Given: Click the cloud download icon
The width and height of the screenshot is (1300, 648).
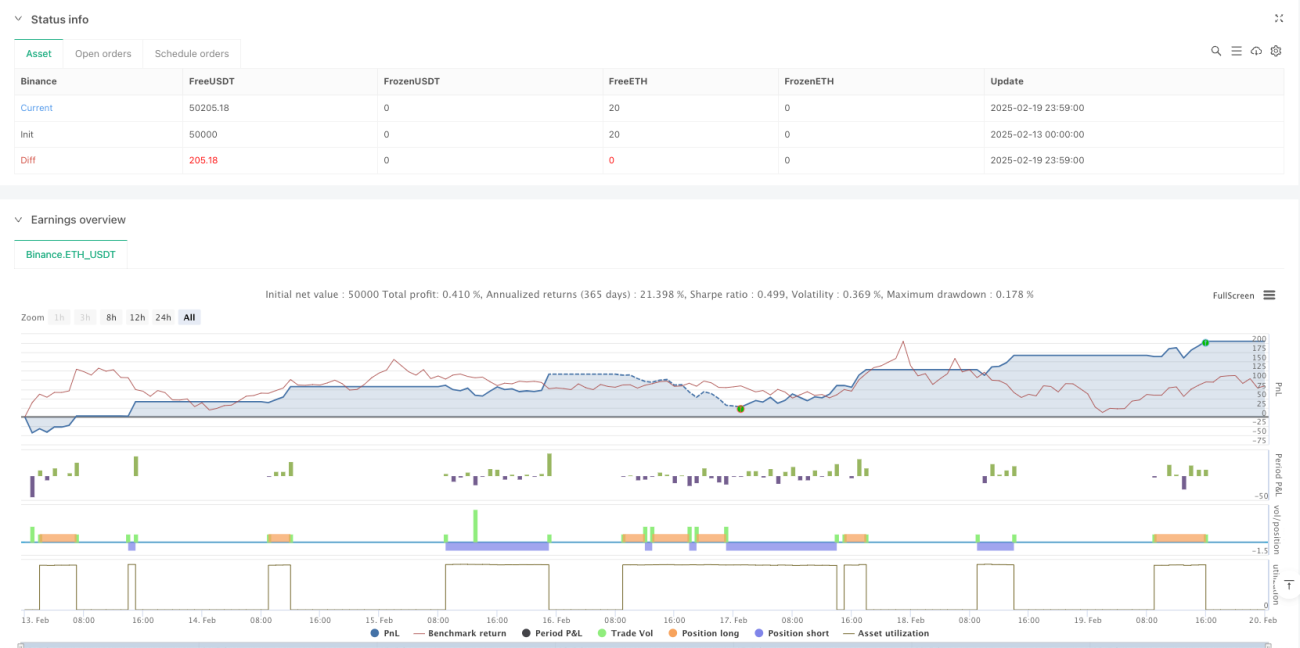Looking at the screenshot, I should (1256, 51).
